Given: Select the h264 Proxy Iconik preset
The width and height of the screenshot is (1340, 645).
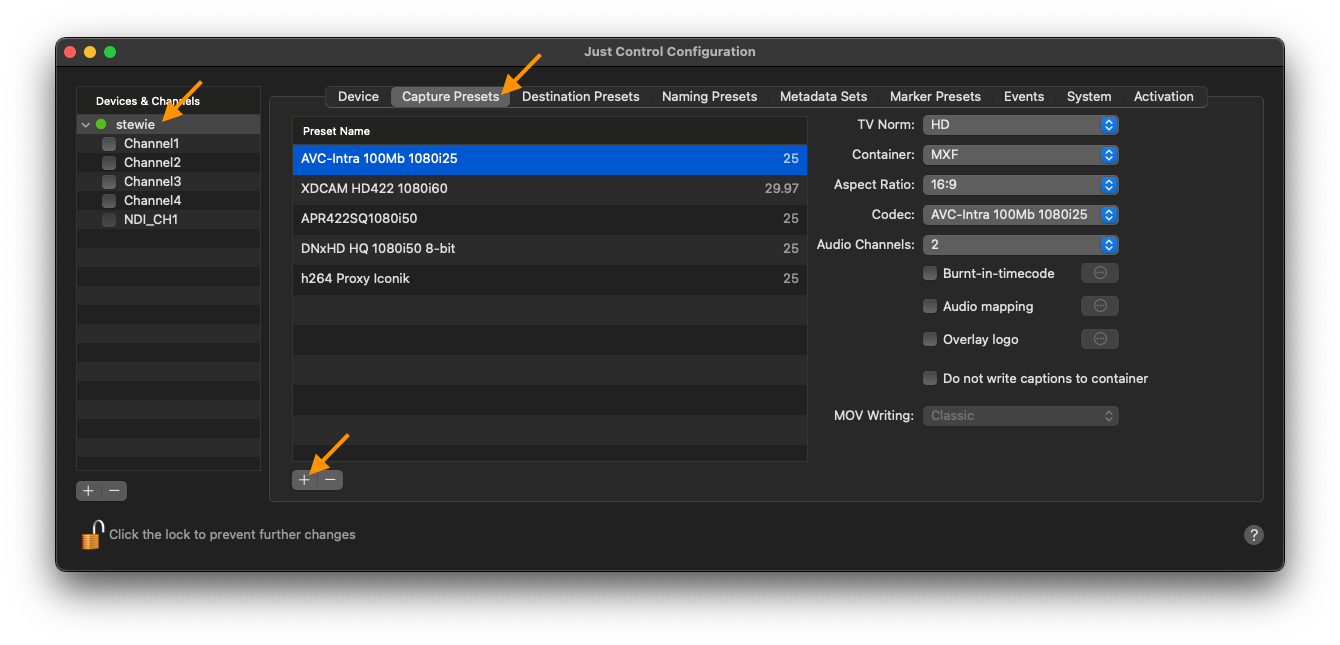Looking at the screenshot, I should pos(550,279).
